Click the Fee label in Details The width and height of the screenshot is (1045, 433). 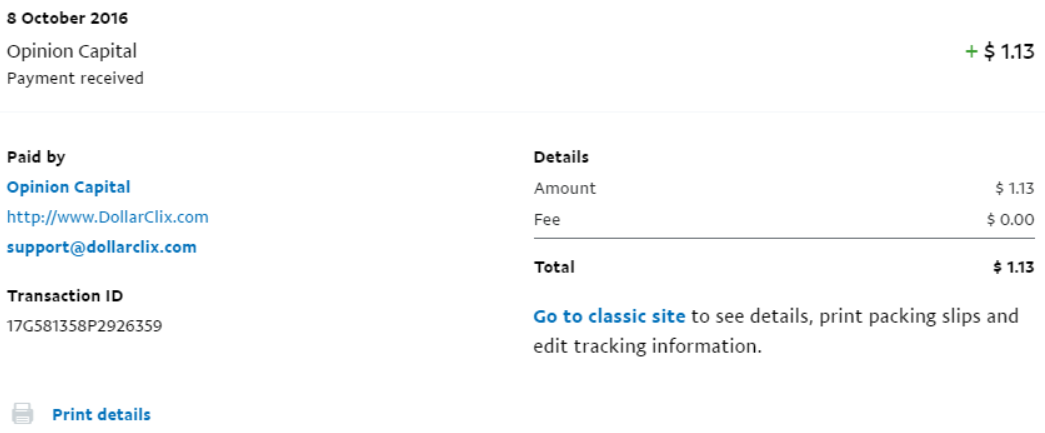[546, 219]
